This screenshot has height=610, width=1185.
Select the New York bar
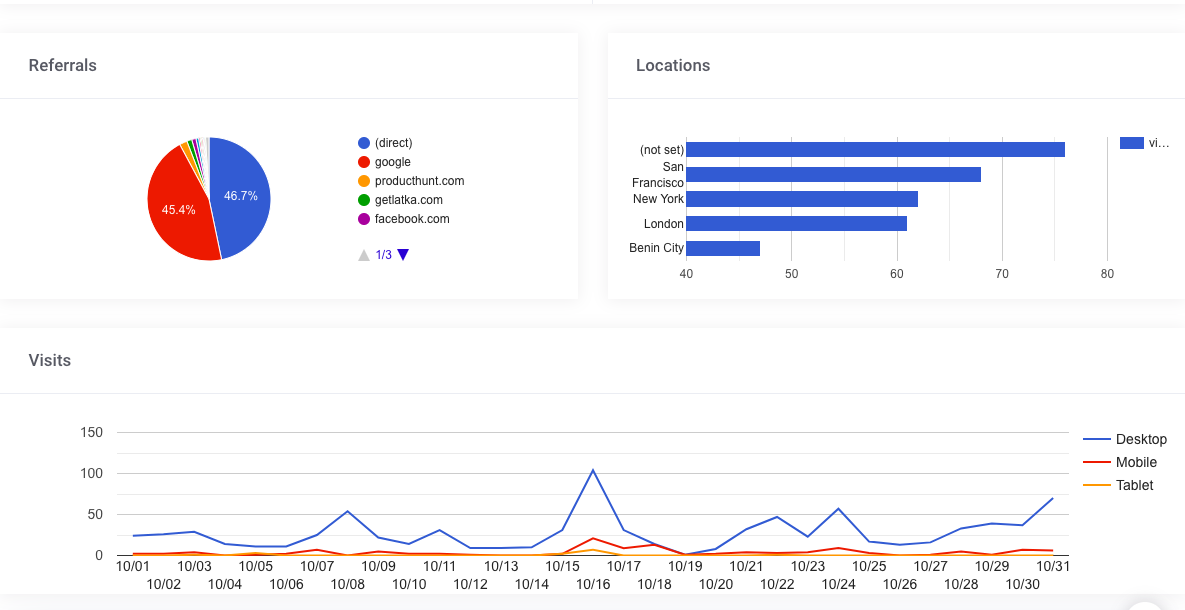coord(801,199)
